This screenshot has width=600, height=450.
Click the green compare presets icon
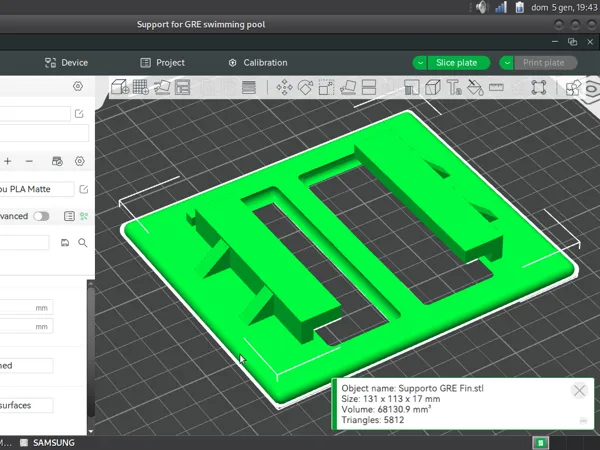pyautogui.click(x=84, y=216)
